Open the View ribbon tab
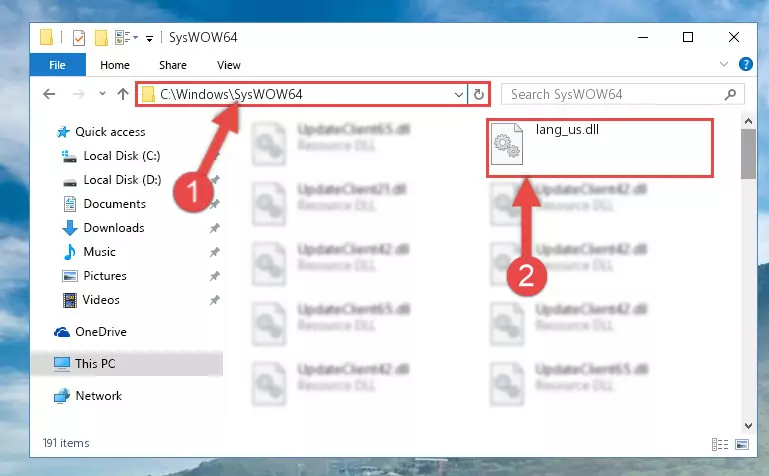This screenshot has height=476, width=769. pyautogui.click(x=229, y=65)
